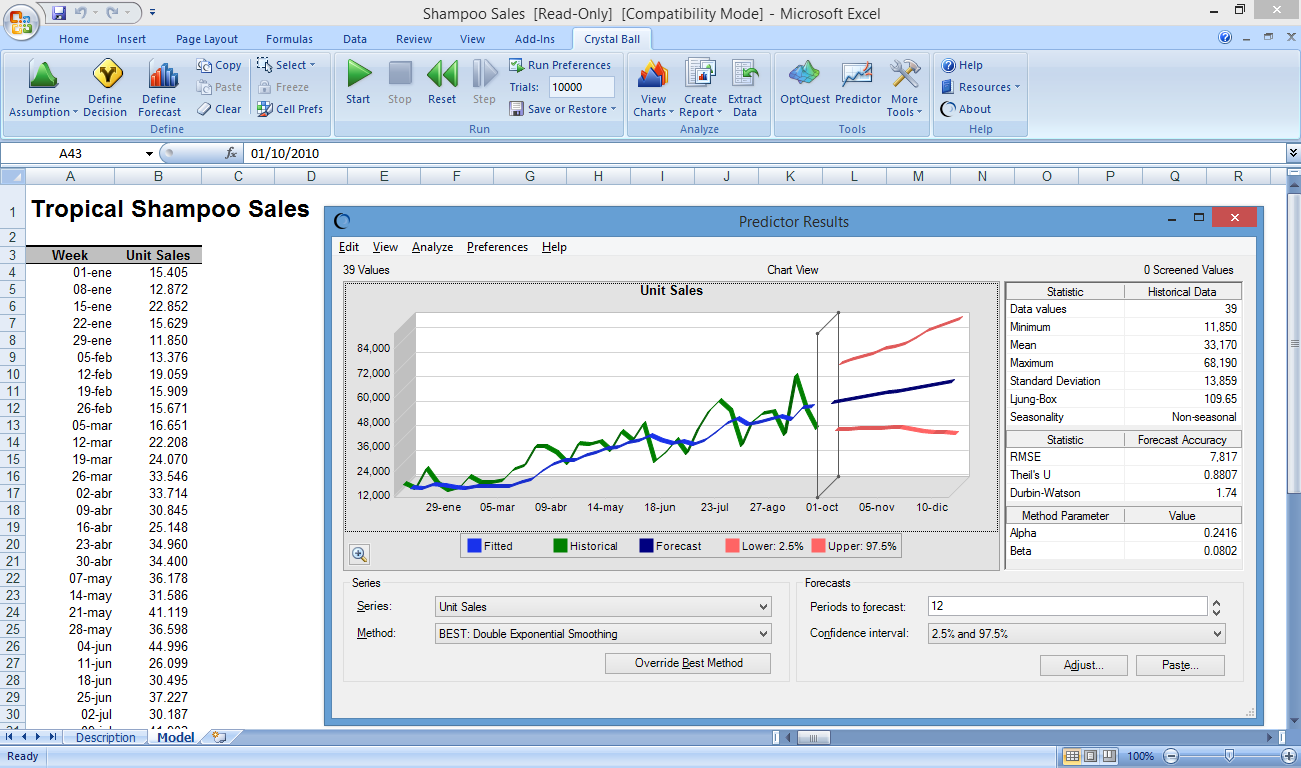Open Analyze menu in Predictor Results
1301x768 pixels.
click(432, 247)
